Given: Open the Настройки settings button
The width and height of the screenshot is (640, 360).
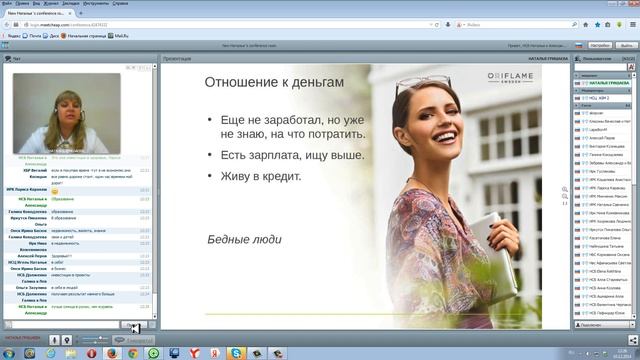Looking at the screenshot, I should tap(600, 45).
